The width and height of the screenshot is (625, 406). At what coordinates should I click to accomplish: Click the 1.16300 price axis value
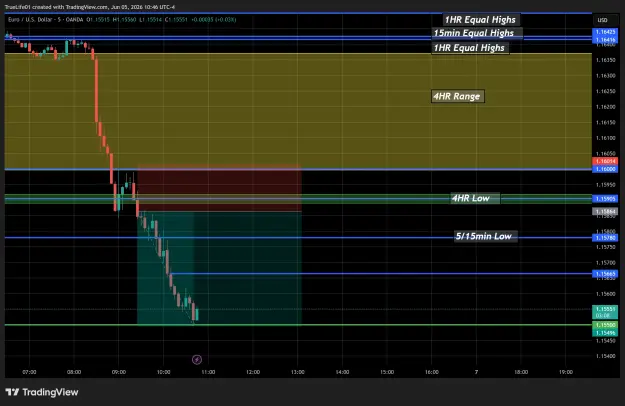[605, 76]
